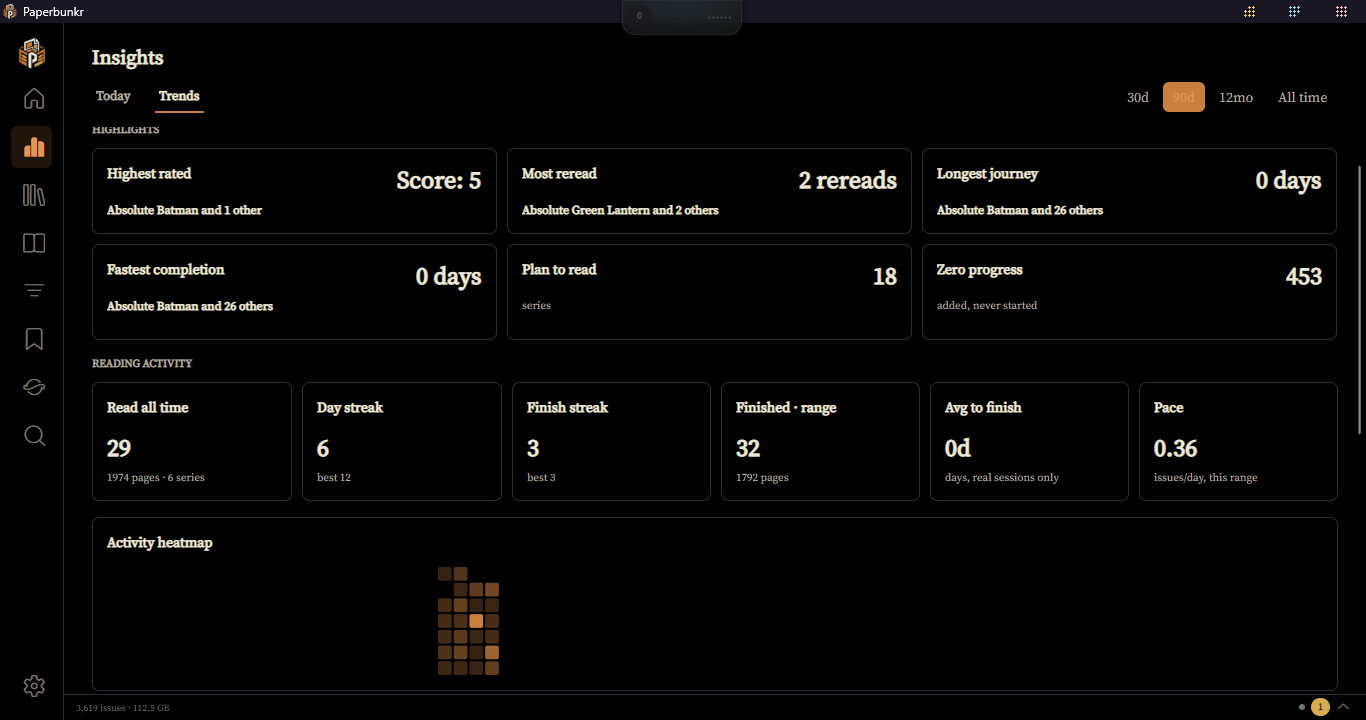Click the brightest orange heatmap cell
Viewport: 1366px width, 720px height.
476,621
